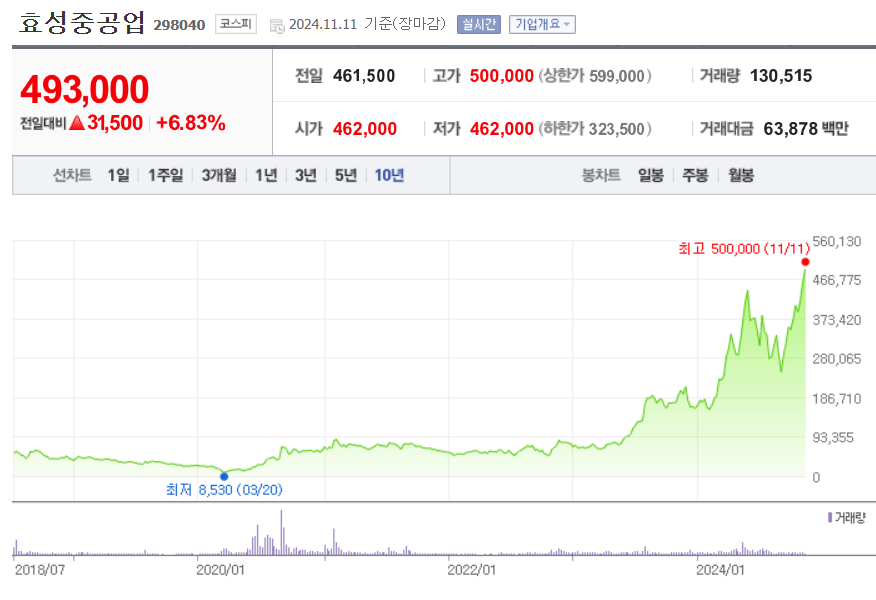Screen dimensions: 876x600
Task: Click the 2020/01 axis label
Action: coord(220,570)
